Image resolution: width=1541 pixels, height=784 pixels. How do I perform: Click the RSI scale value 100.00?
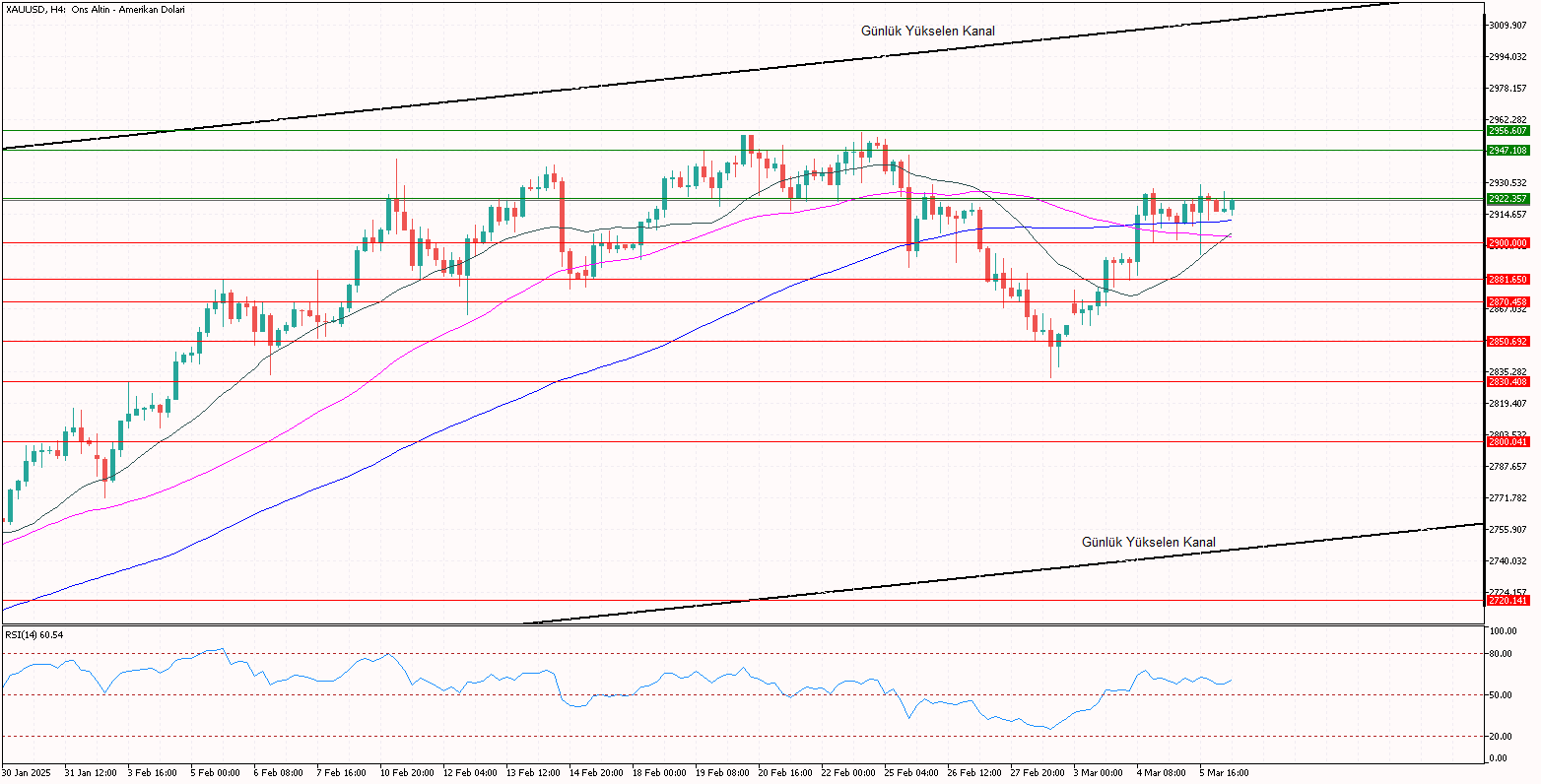point(1504,630)
